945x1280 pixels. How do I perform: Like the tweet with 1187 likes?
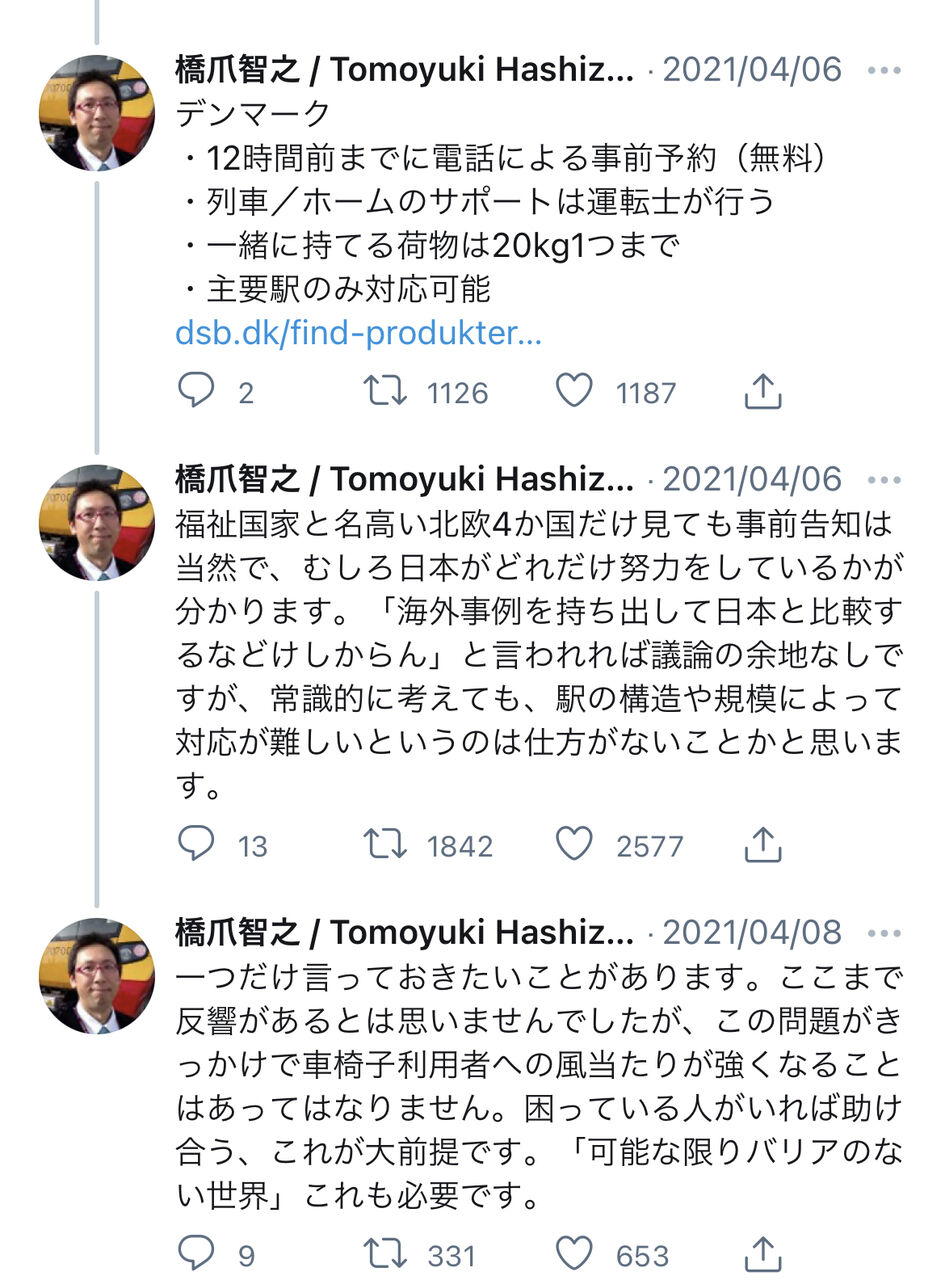point(574,391)
